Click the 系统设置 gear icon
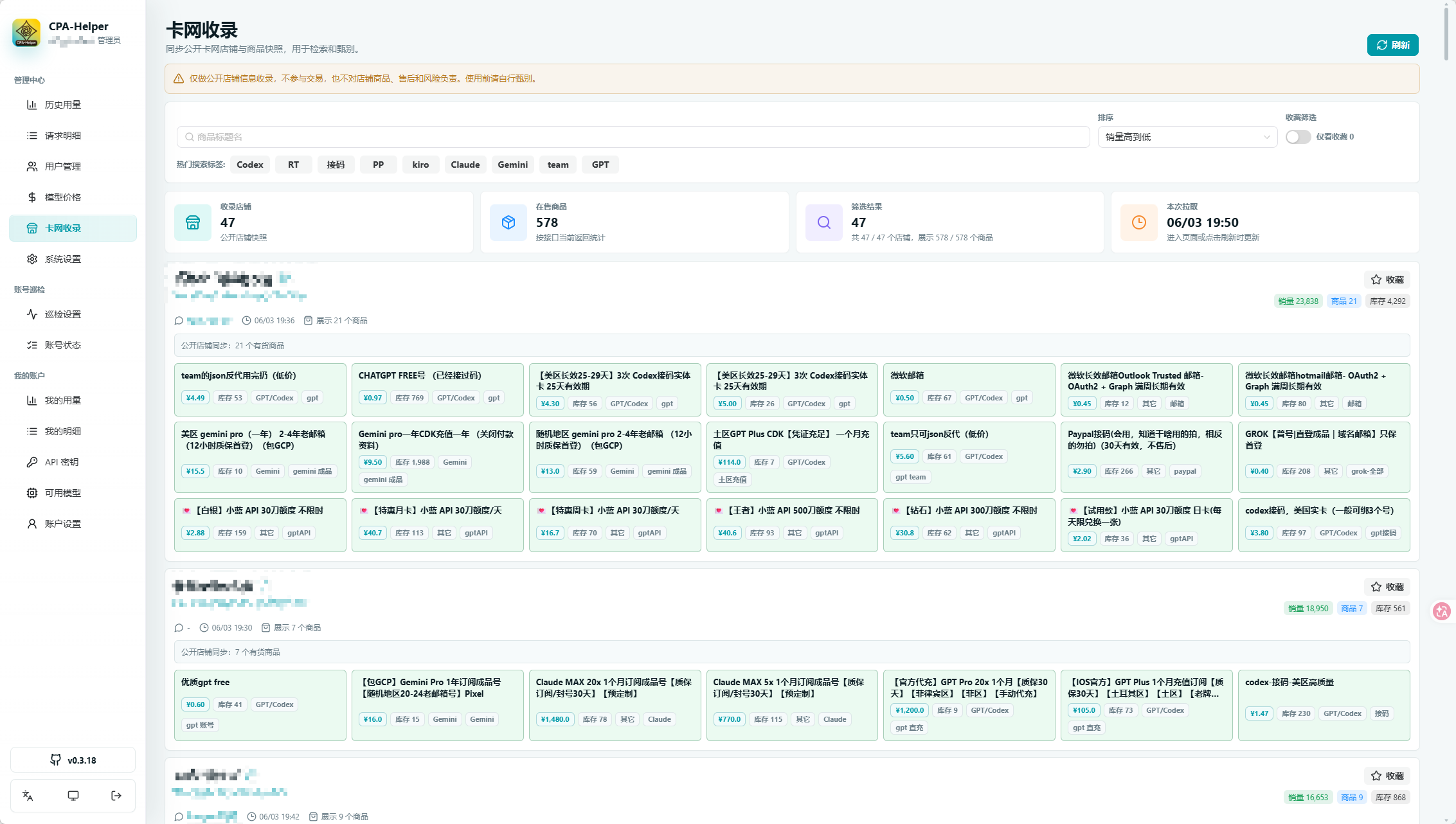This screenshot has width=1456, height=824. [31, 259]
